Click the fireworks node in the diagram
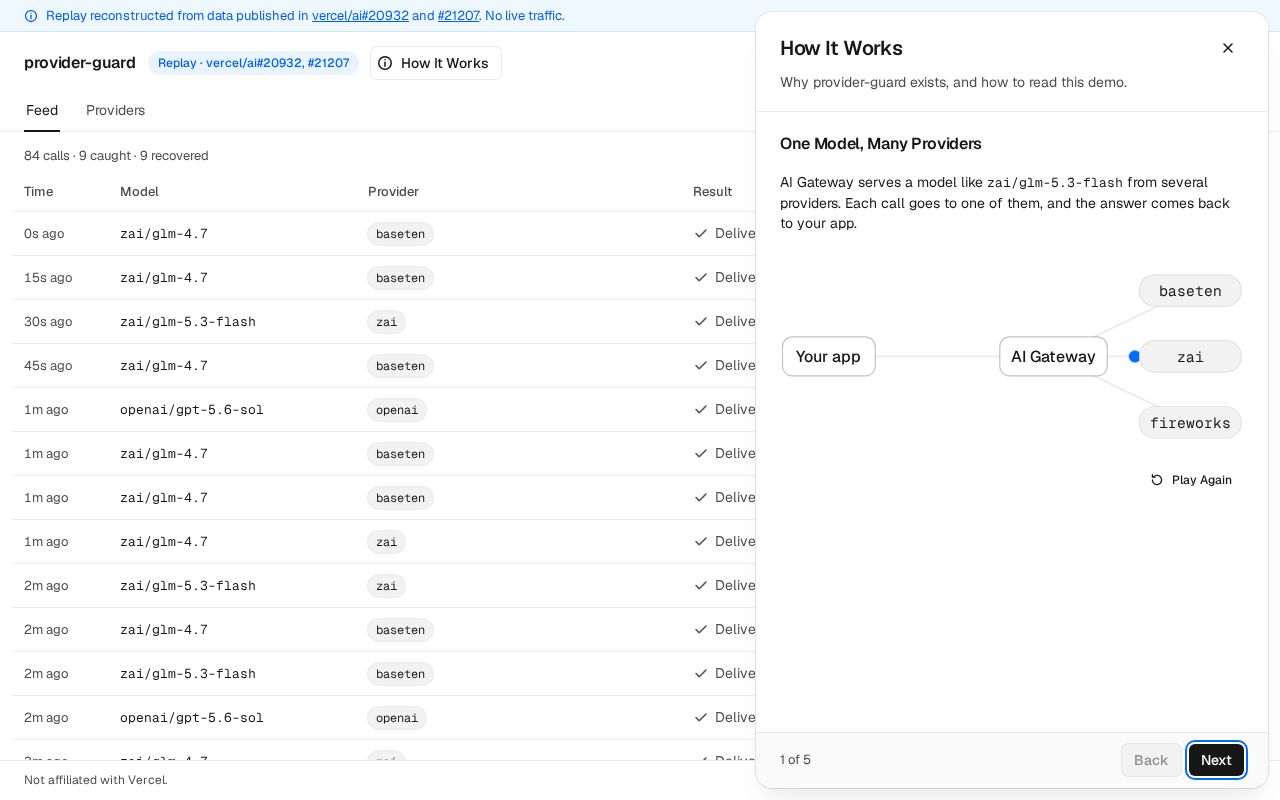 point(1190,423)
